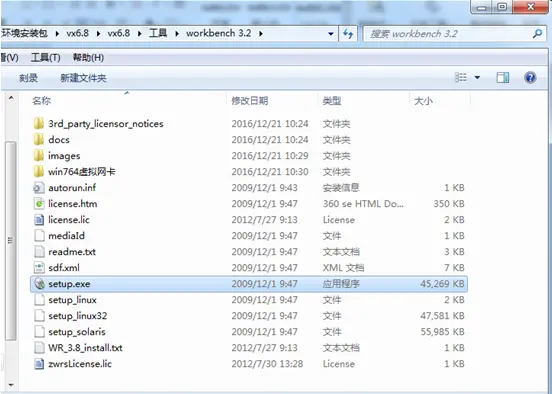Click the mediaId file icon
This screenshot has height=394, width=552.
coord(39,236)
